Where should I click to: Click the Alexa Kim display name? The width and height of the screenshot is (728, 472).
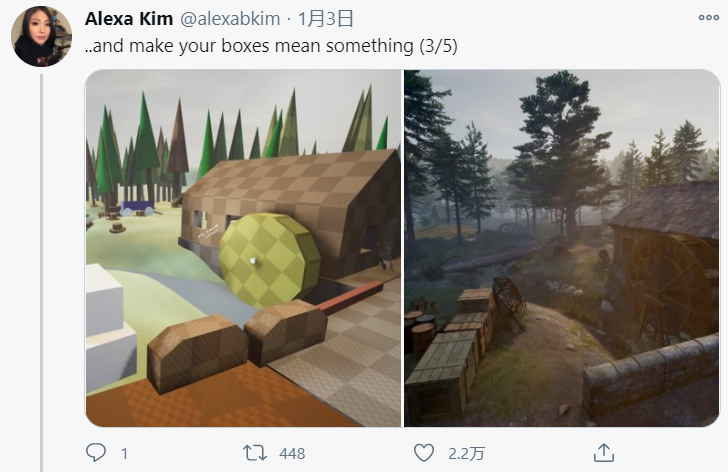[129, 19]
